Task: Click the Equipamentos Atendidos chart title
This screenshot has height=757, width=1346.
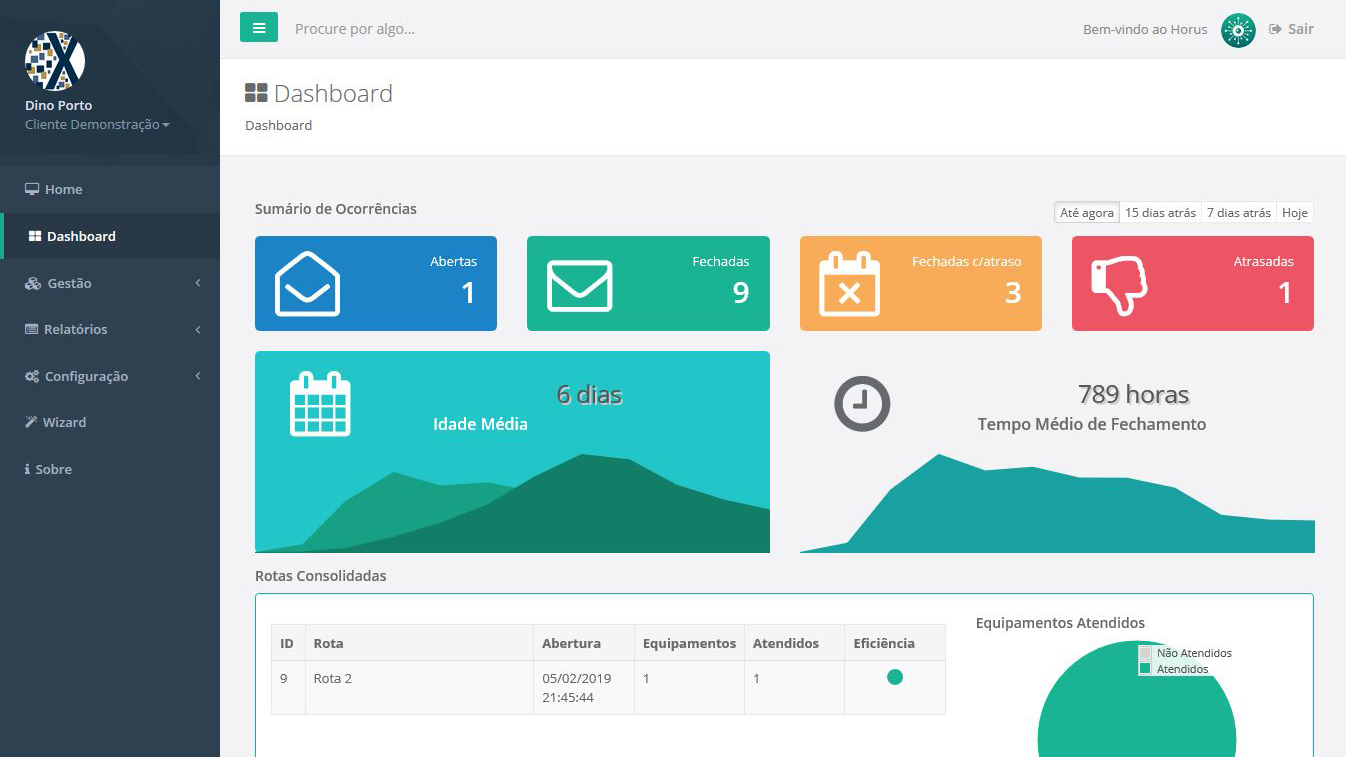Action: 1060,623
